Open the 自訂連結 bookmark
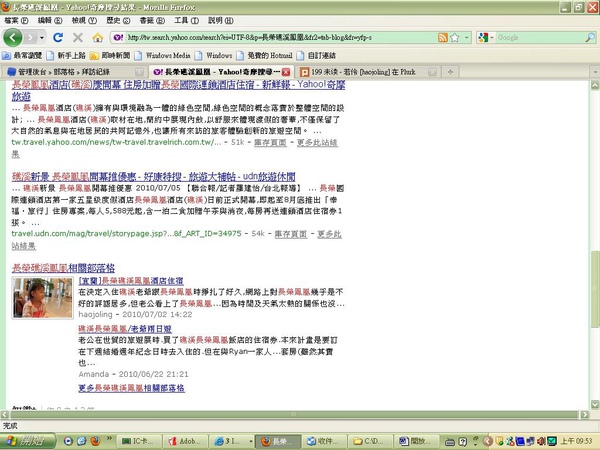The height and width of the screenshot is (450, 600). pyautogui.click(x=316, y=55)
